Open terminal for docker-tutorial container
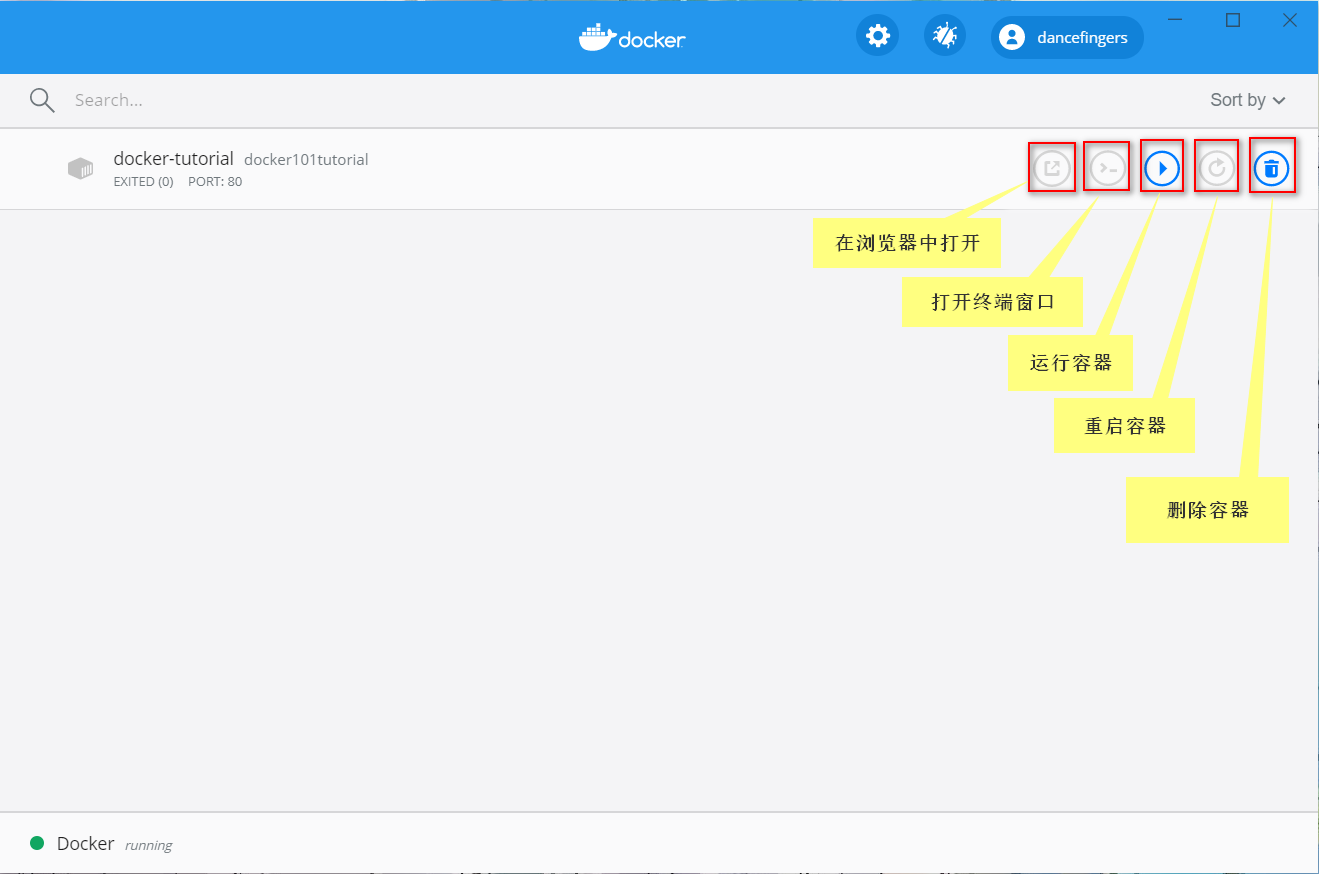The width and height of the screenshot is (1319, 874). tap(1108, 168)
